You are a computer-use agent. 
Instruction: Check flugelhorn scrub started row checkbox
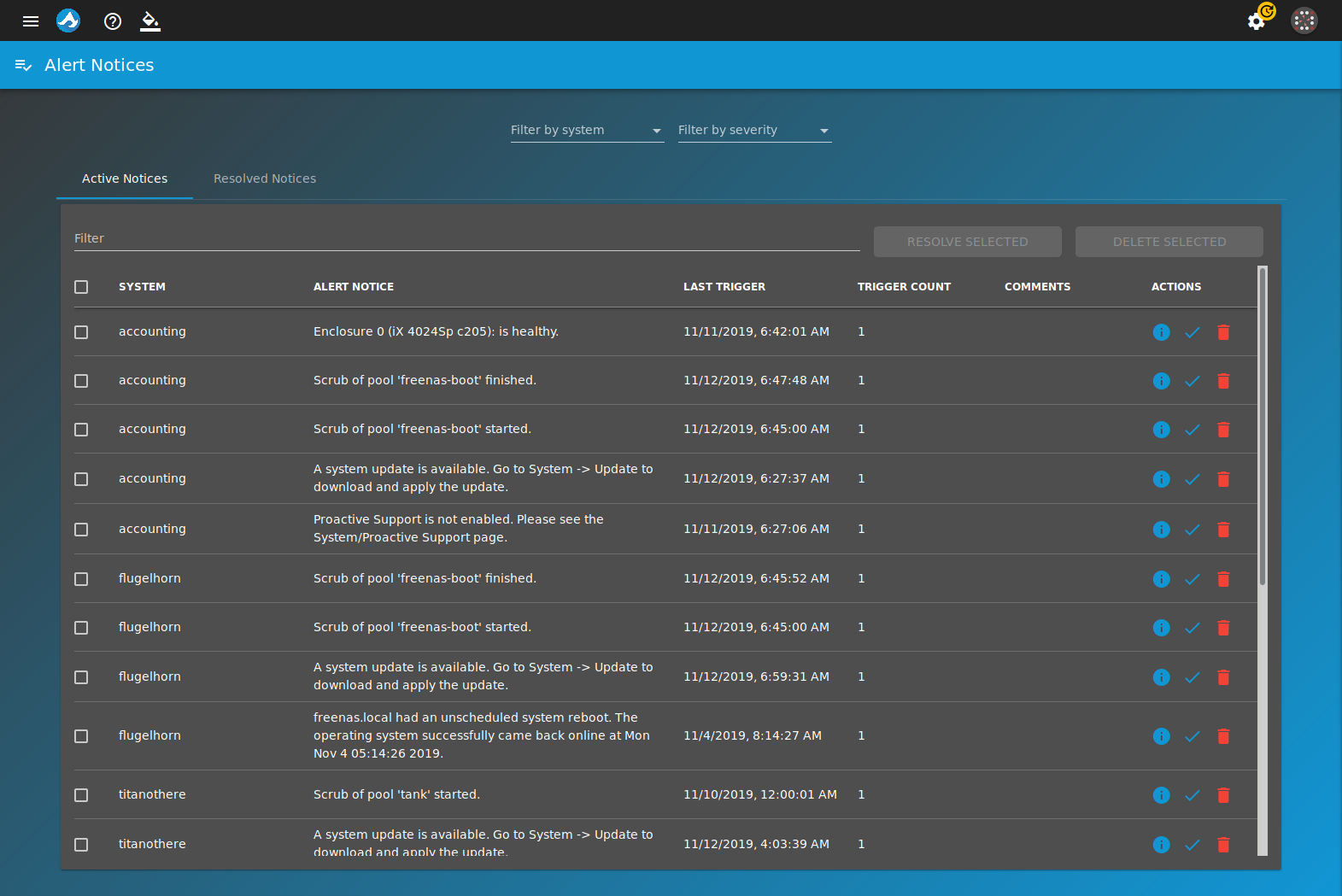[81, 628]
